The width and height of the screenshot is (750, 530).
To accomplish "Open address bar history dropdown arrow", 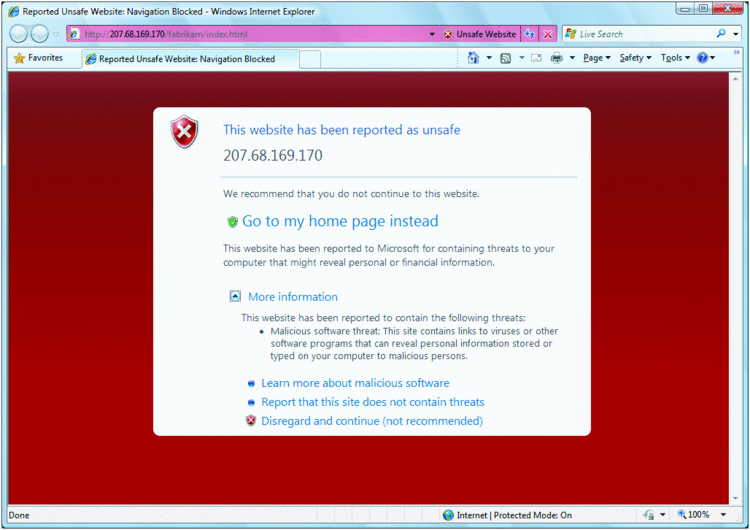I will pyautogui.click(x=432, y=34).
